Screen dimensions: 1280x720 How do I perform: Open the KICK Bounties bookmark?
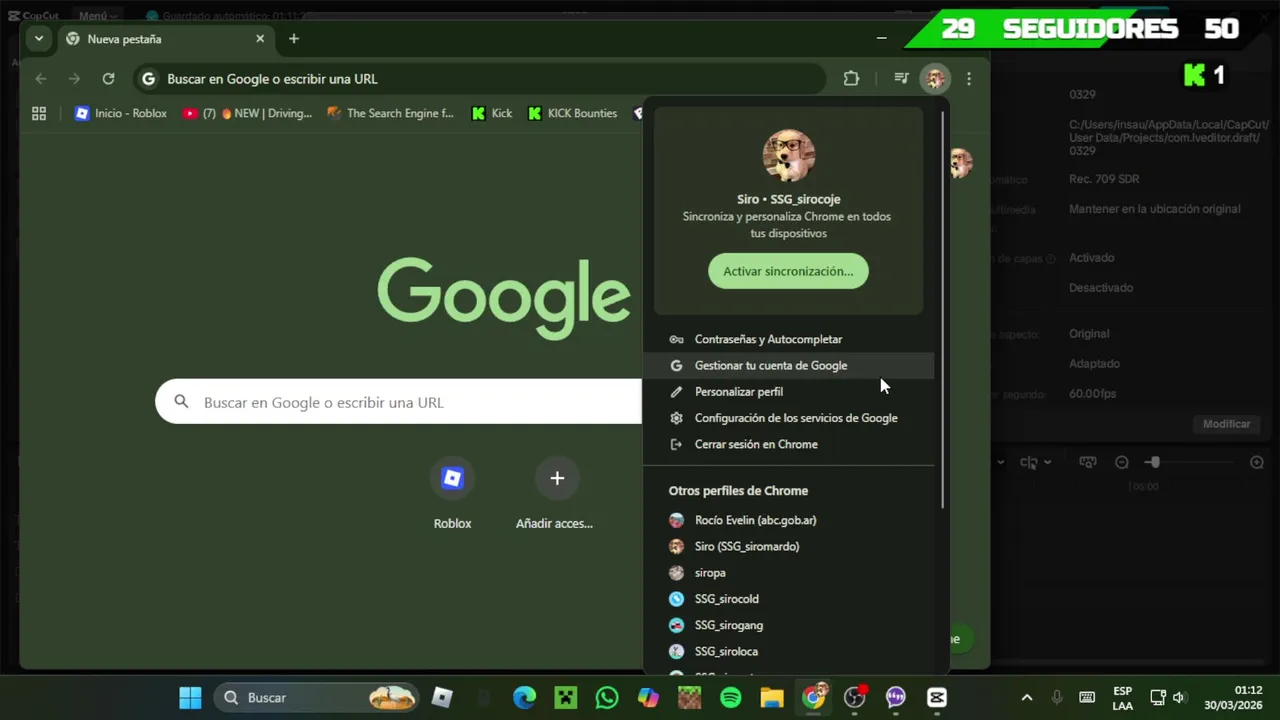[573, 114]
